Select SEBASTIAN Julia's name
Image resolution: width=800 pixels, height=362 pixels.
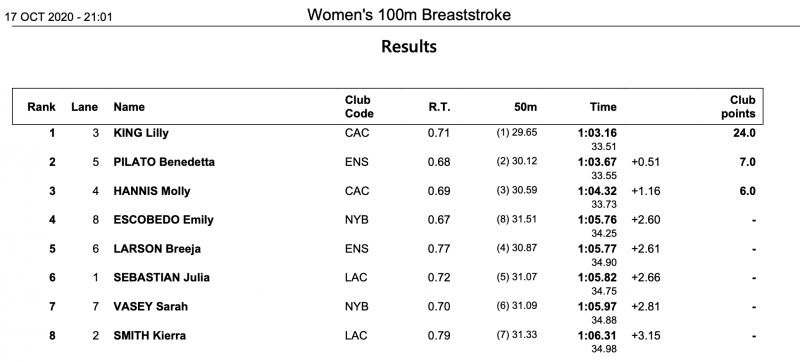coord(162,278)
